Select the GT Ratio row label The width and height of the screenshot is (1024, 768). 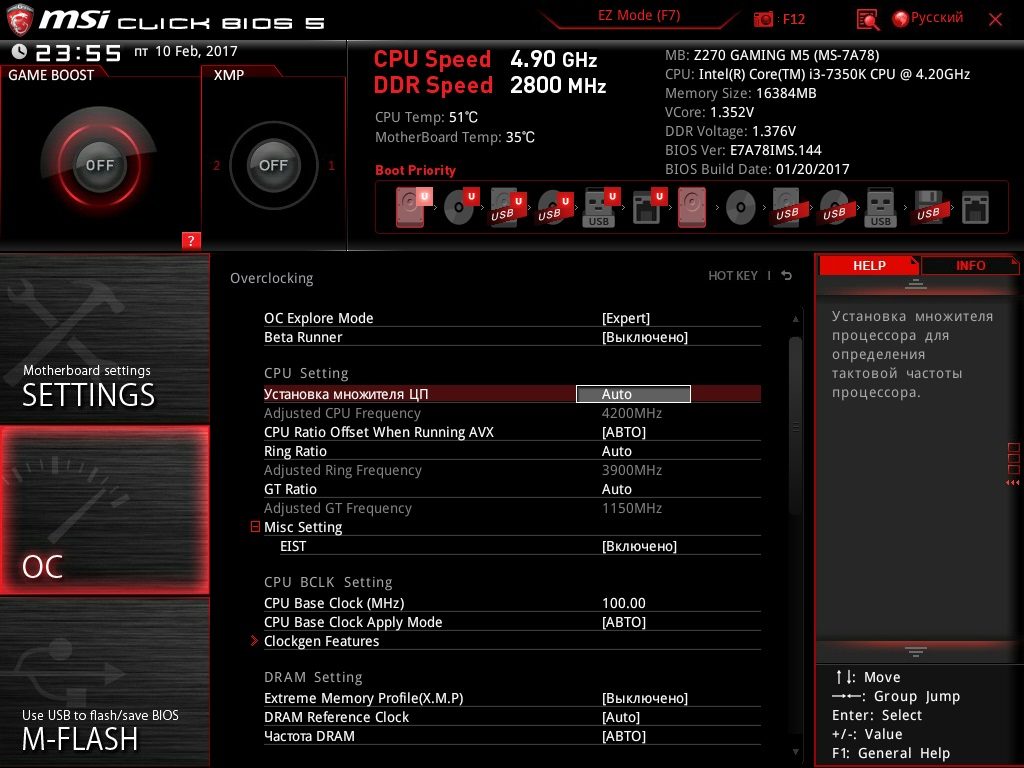[x=290, y=489]
